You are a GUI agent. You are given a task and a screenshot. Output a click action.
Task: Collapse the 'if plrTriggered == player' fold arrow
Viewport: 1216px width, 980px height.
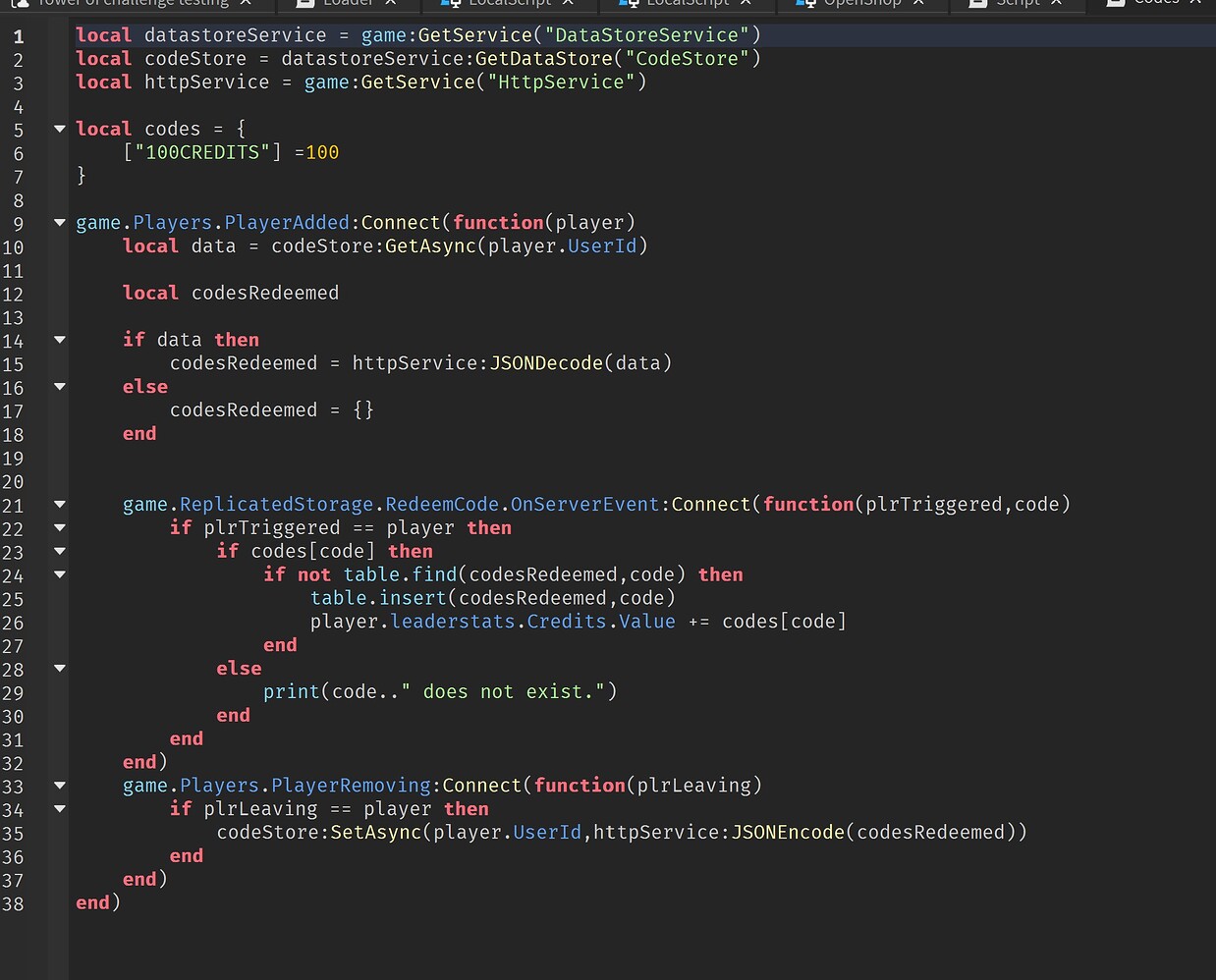pos(60,527)
